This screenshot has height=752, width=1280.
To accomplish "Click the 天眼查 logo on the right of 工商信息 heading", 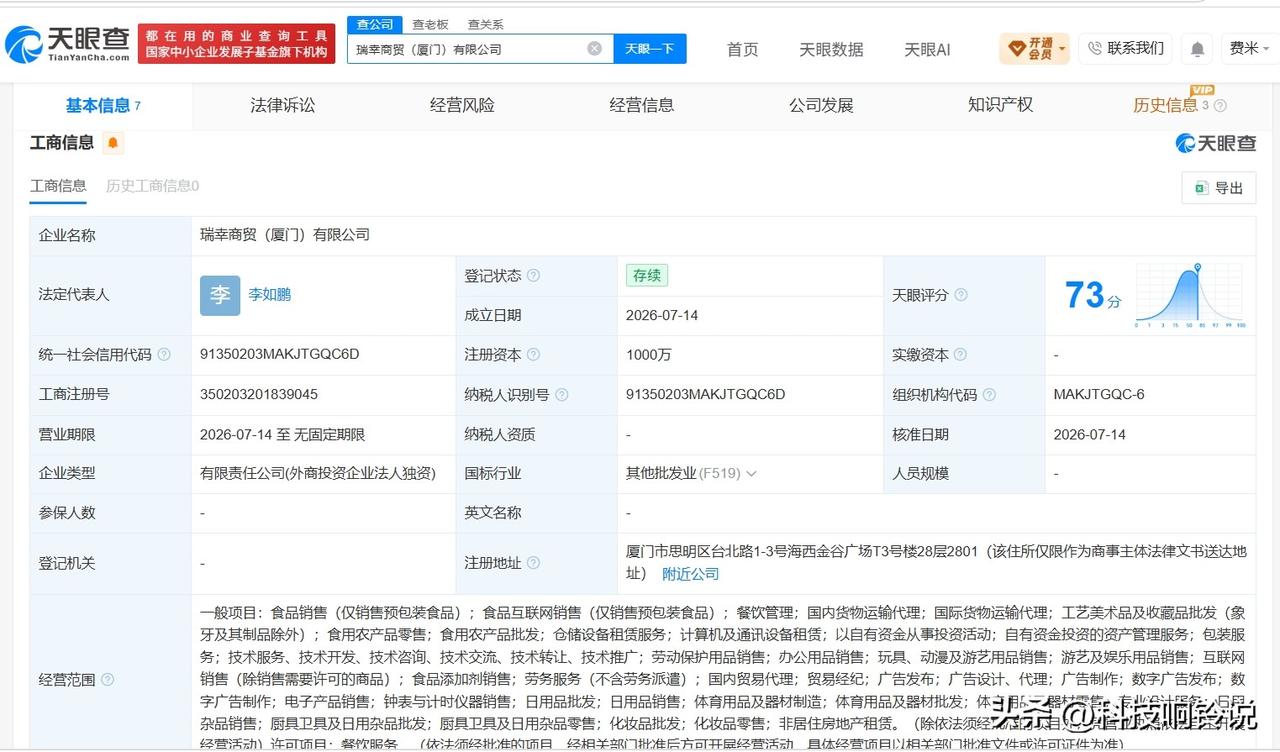I will [x=1215, y=143].
